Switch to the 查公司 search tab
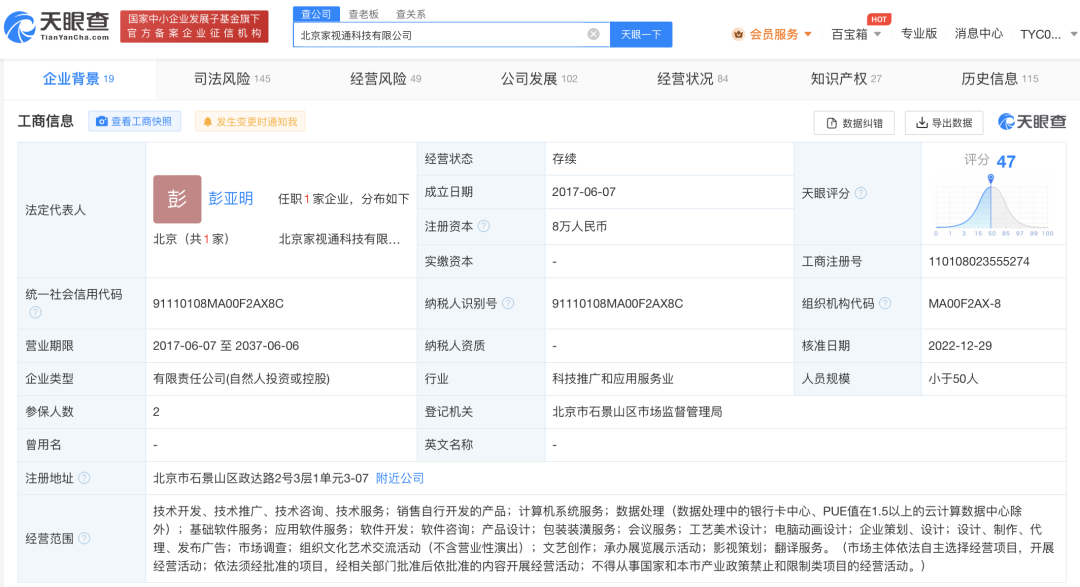The image size is (1080, 587). click(316, 14)
